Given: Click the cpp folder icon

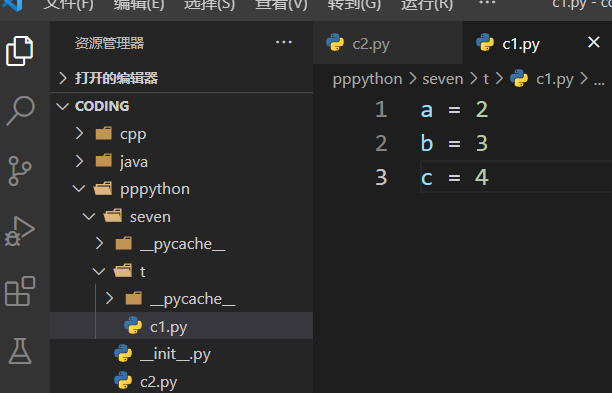Looking at the screenshot, I should pos(104,133).
